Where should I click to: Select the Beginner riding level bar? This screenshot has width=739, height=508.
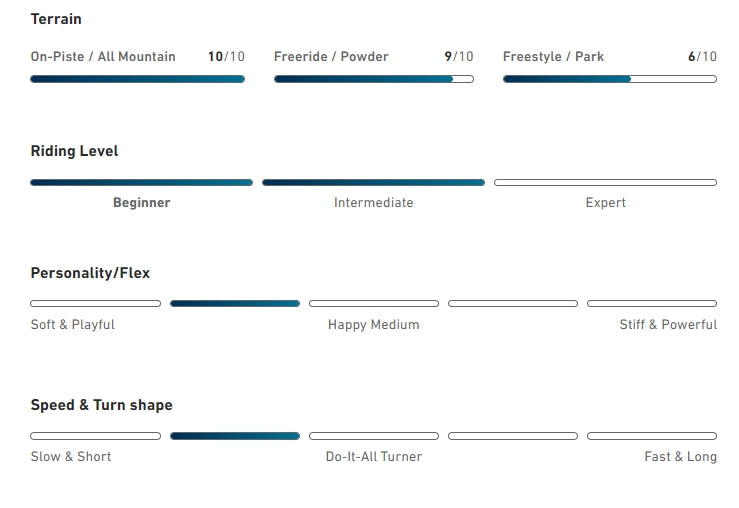(141, 182)
